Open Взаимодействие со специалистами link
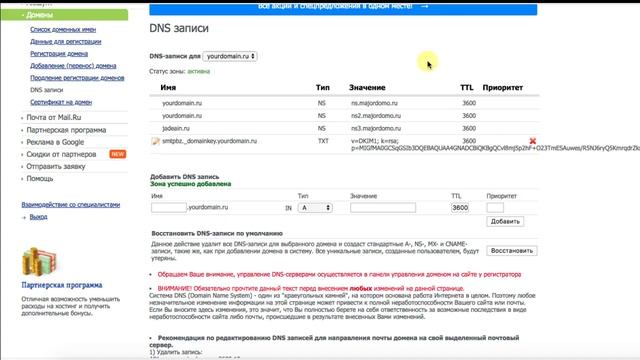Viewport: 640px width, 360px height. (x=71, y=204)
